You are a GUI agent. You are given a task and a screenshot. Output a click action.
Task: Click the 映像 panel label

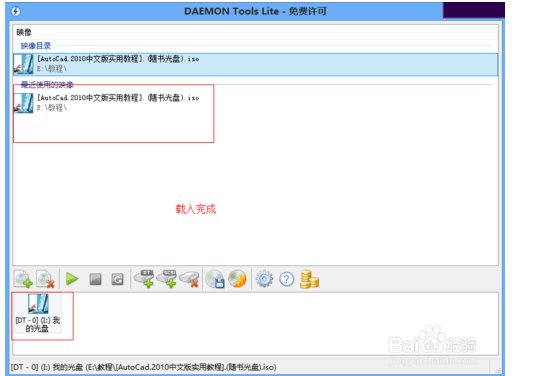[24, 32]
